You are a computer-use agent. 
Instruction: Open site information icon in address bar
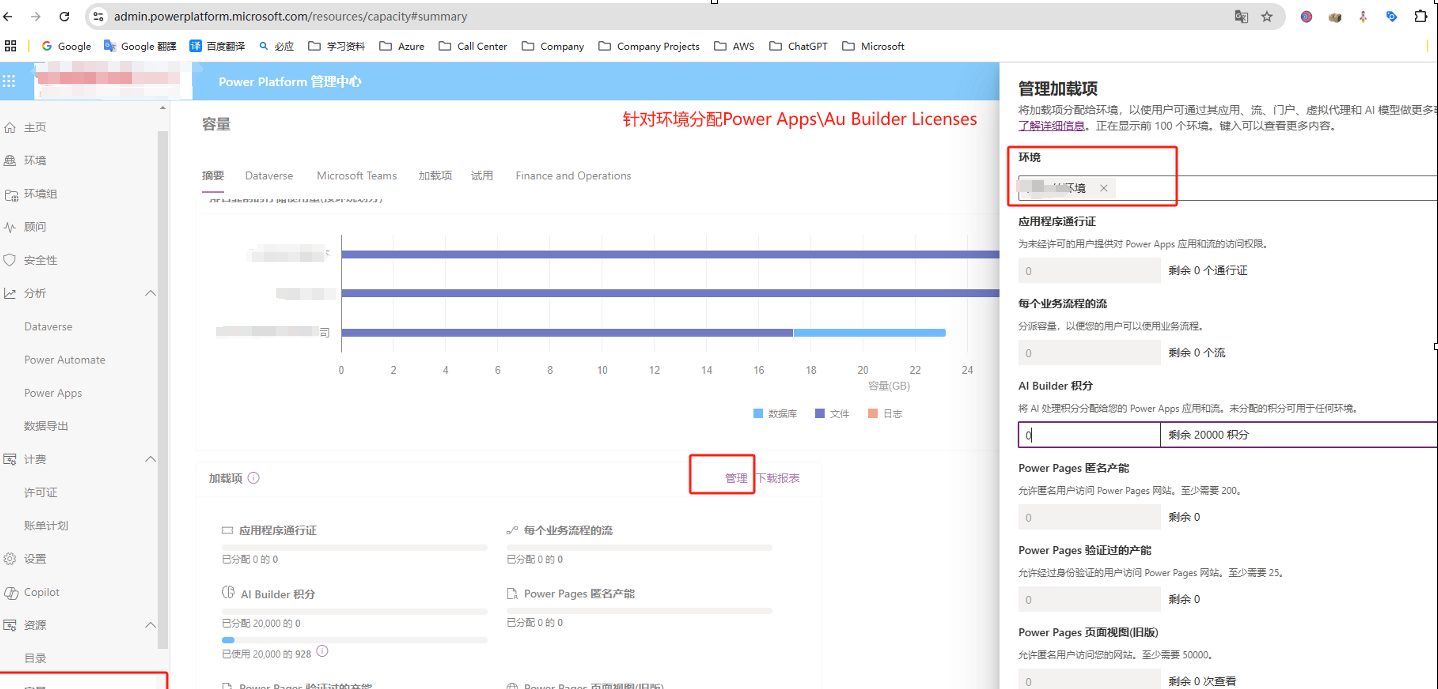pos(98,16)
